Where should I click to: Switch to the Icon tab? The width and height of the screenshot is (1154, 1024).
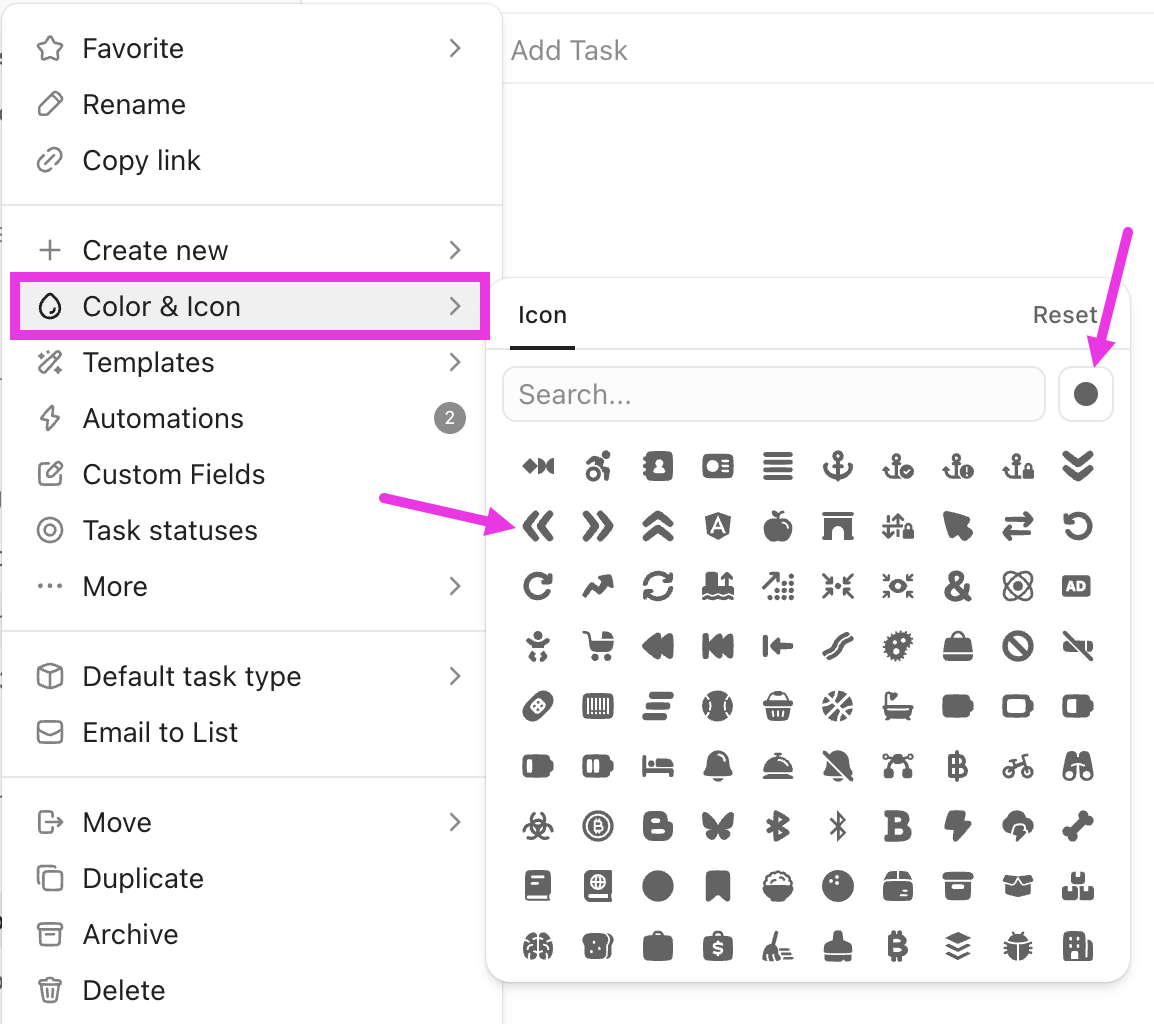542,315
